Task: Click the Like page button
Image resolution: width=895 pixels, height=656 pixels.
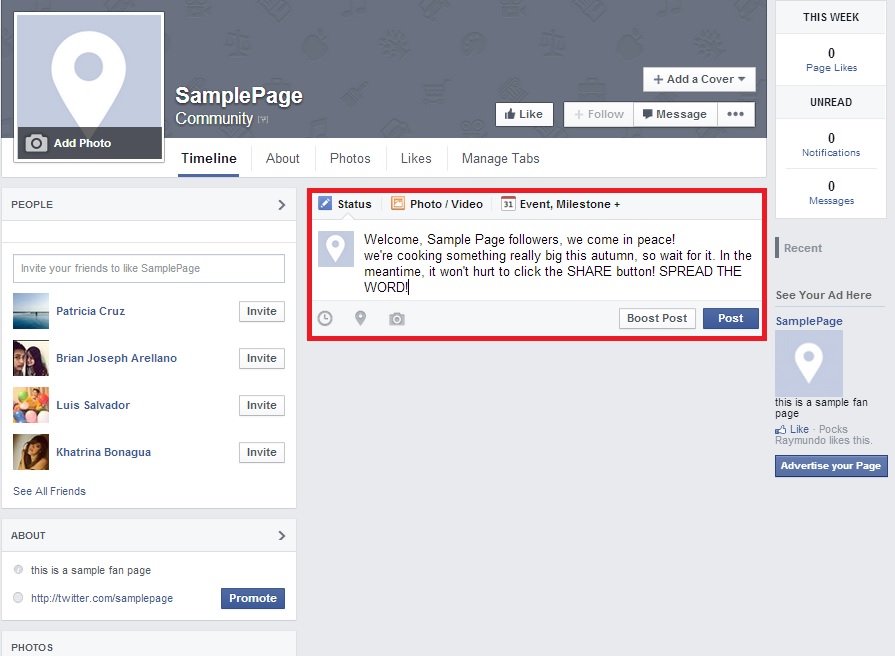Action: (524, 114)
